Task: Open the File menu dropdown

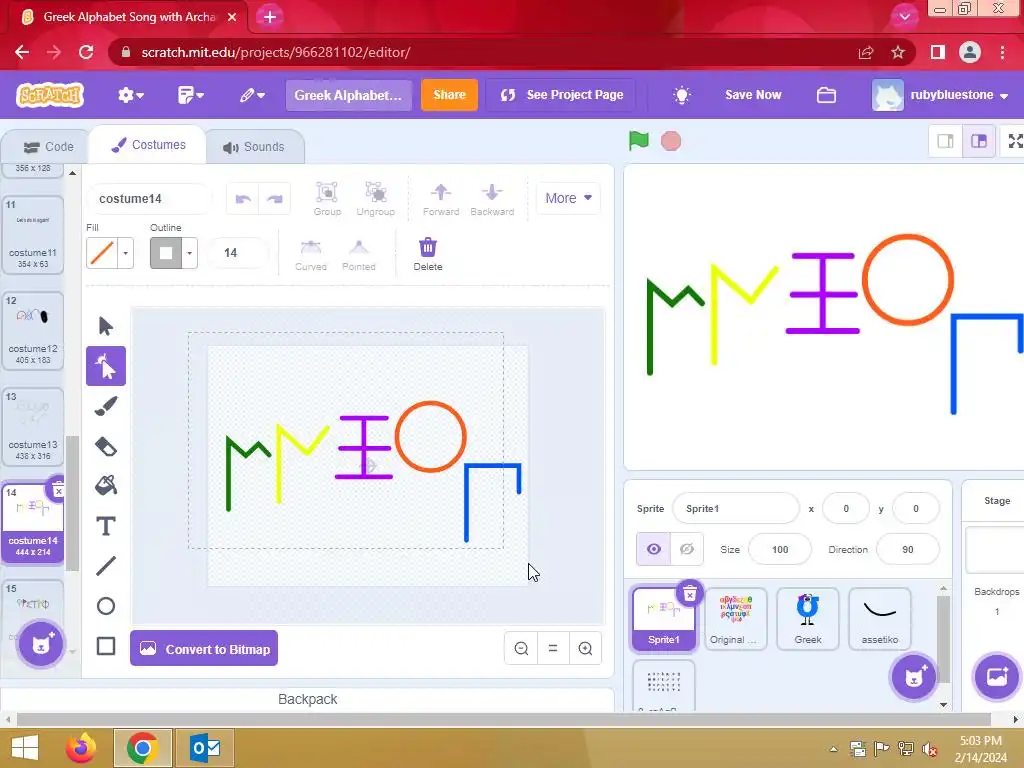Action: (191, 95)
